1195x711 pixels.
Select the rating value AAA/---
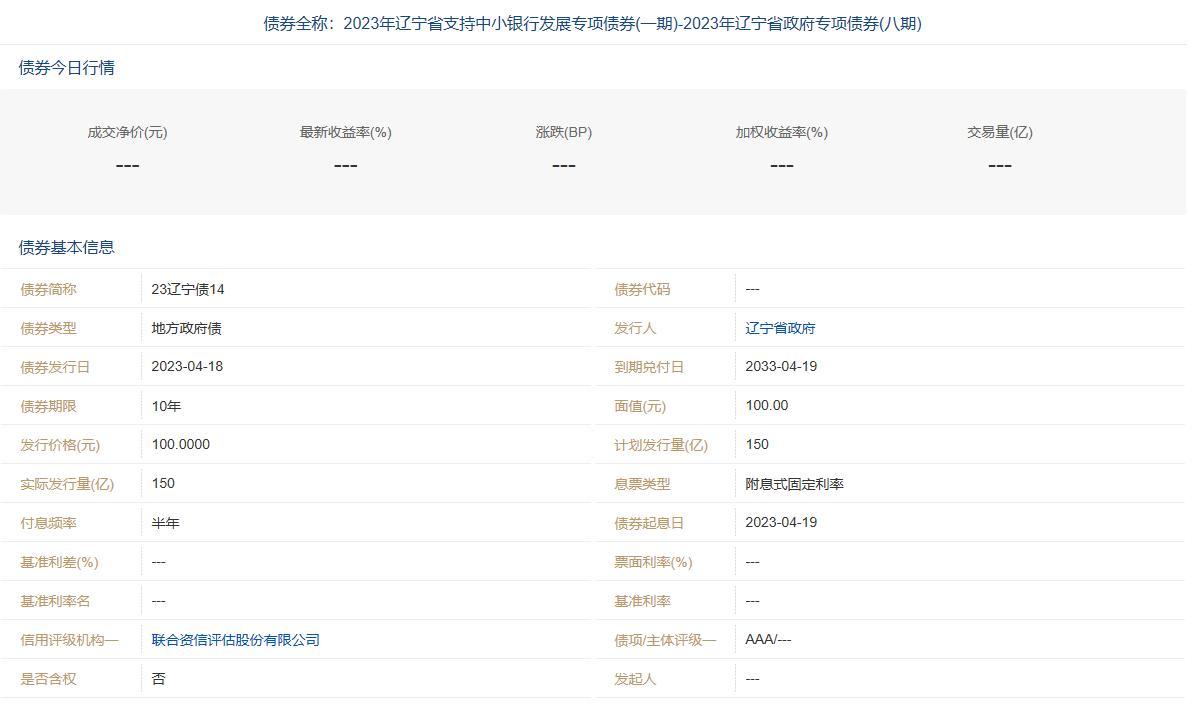point(768,639)
